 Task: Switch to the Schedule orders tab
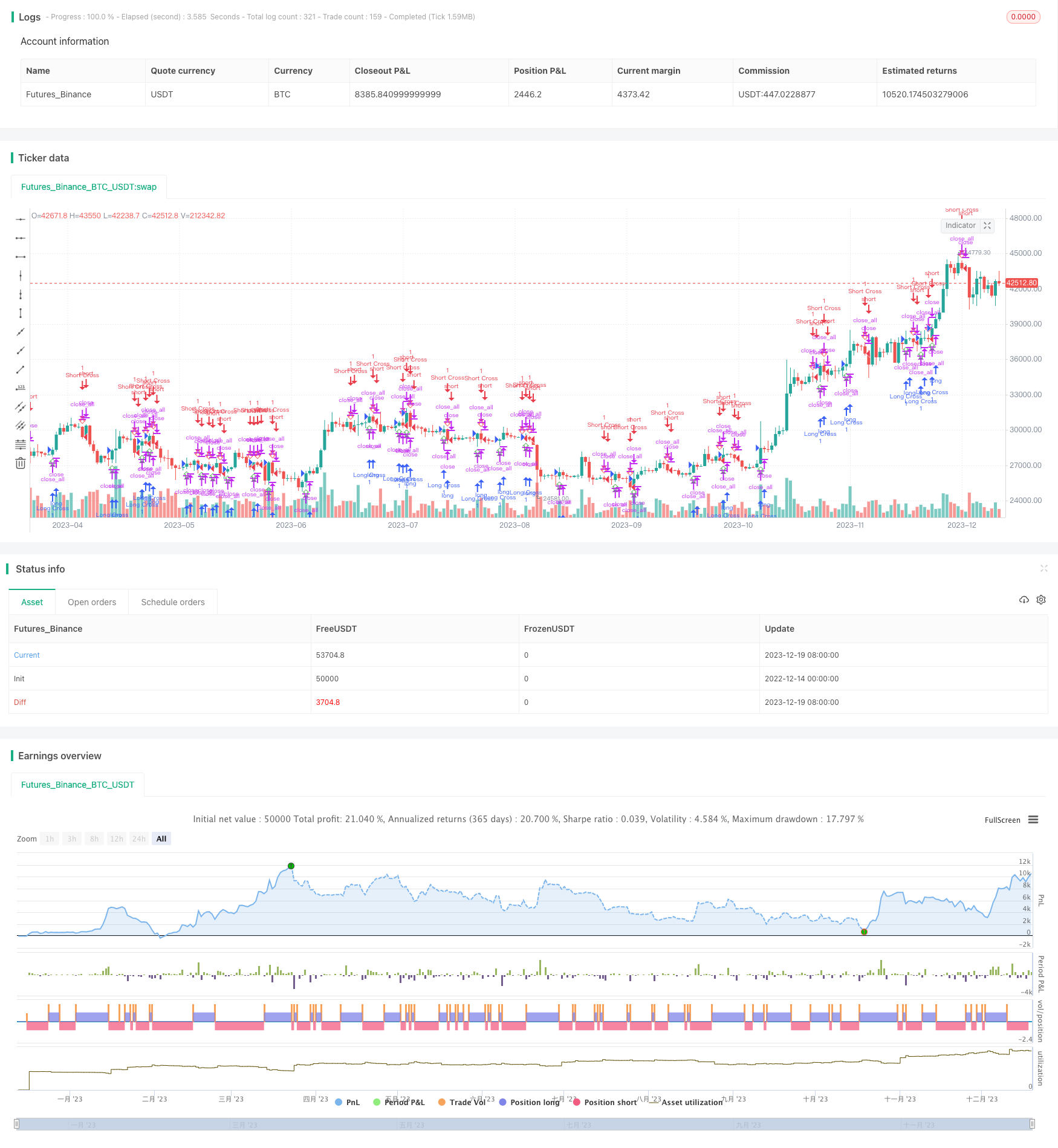click(173, 602)
